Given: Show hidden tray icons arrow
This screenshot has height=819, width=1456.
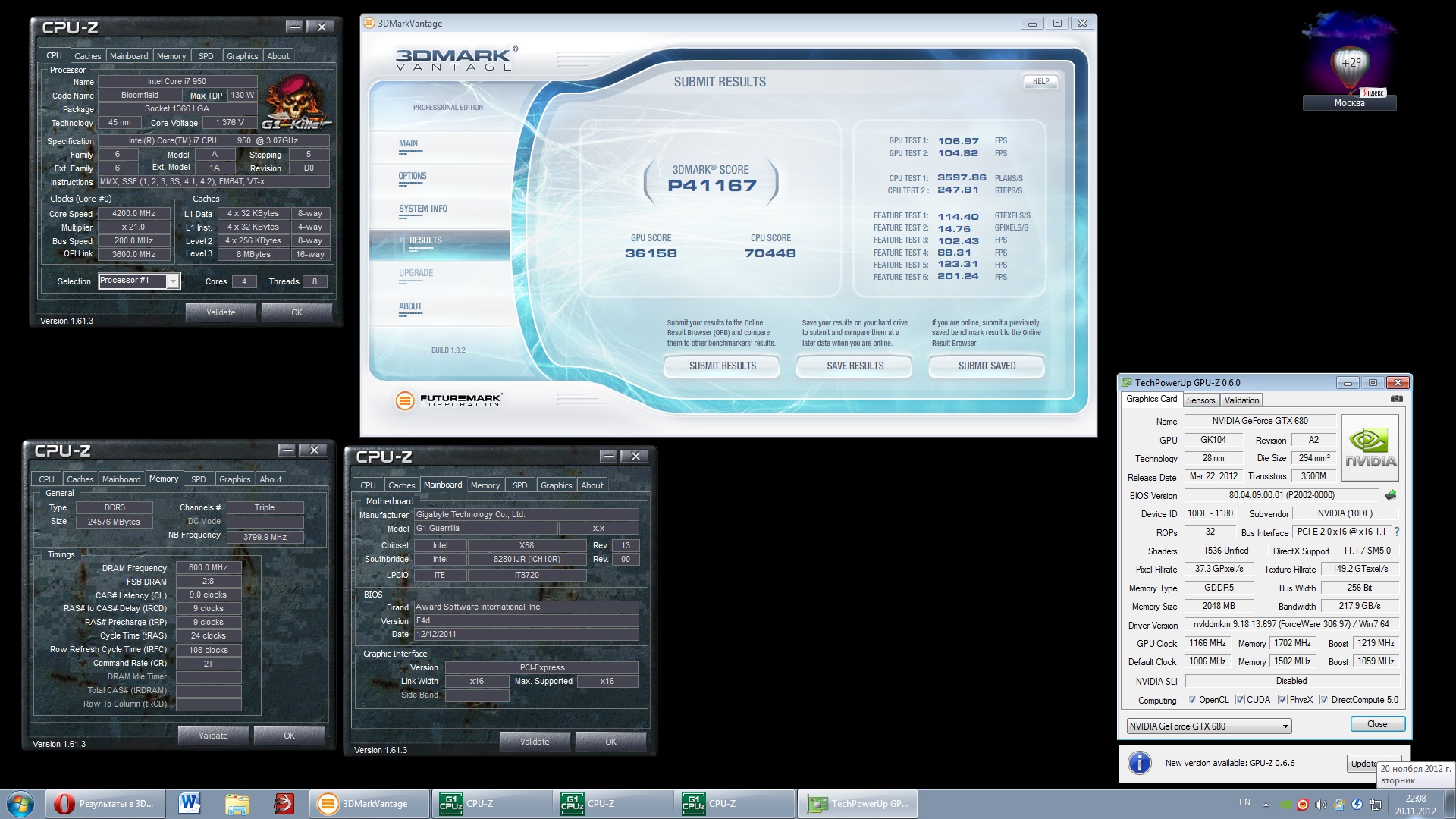Looking at the screenshot, I should [1265, 805].
